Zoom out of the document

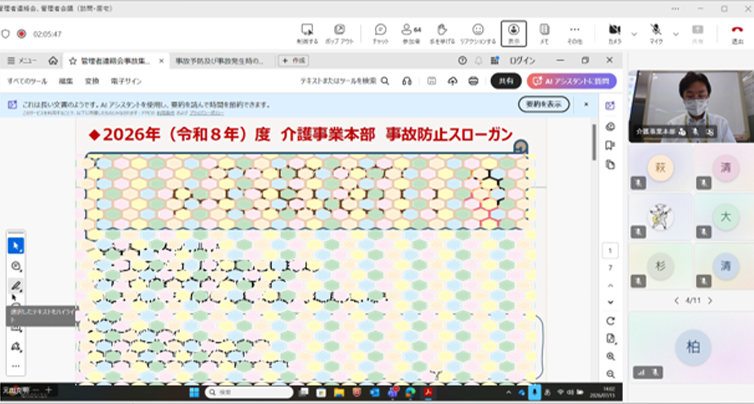pyautogui.click(x=610, y=374)
